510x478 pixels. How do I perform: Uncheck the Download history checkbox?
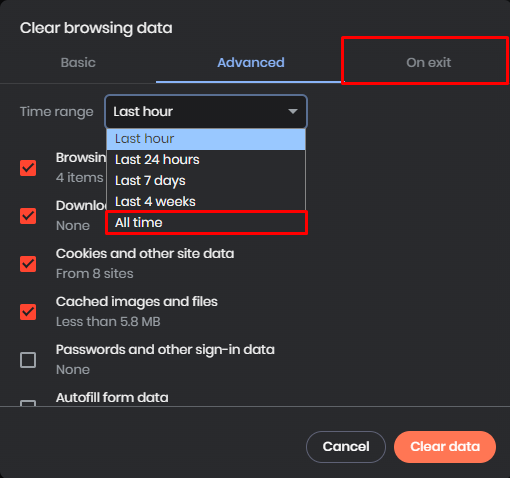point(28,216)
